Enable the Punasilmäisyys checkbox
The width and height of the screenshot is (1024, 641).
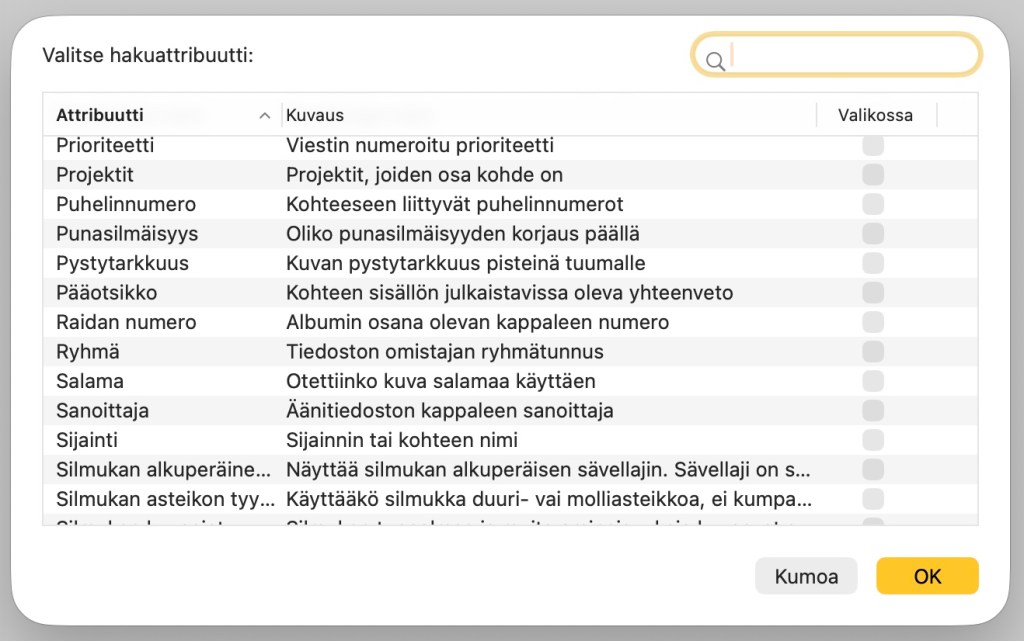872,233
